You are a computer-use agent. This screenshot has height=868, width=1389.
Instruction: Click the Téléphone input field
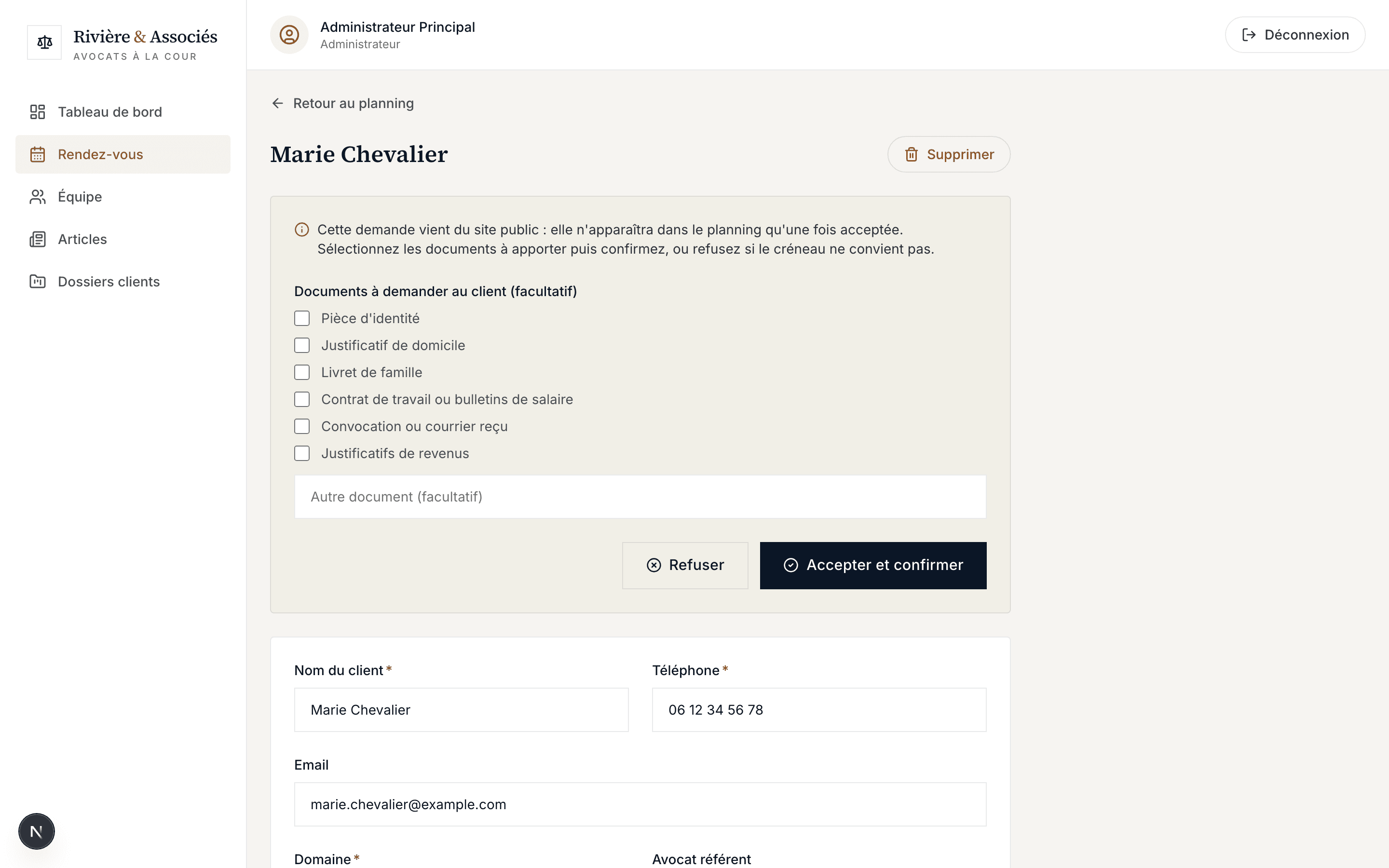pyautogui.click(x=819, y=710)
